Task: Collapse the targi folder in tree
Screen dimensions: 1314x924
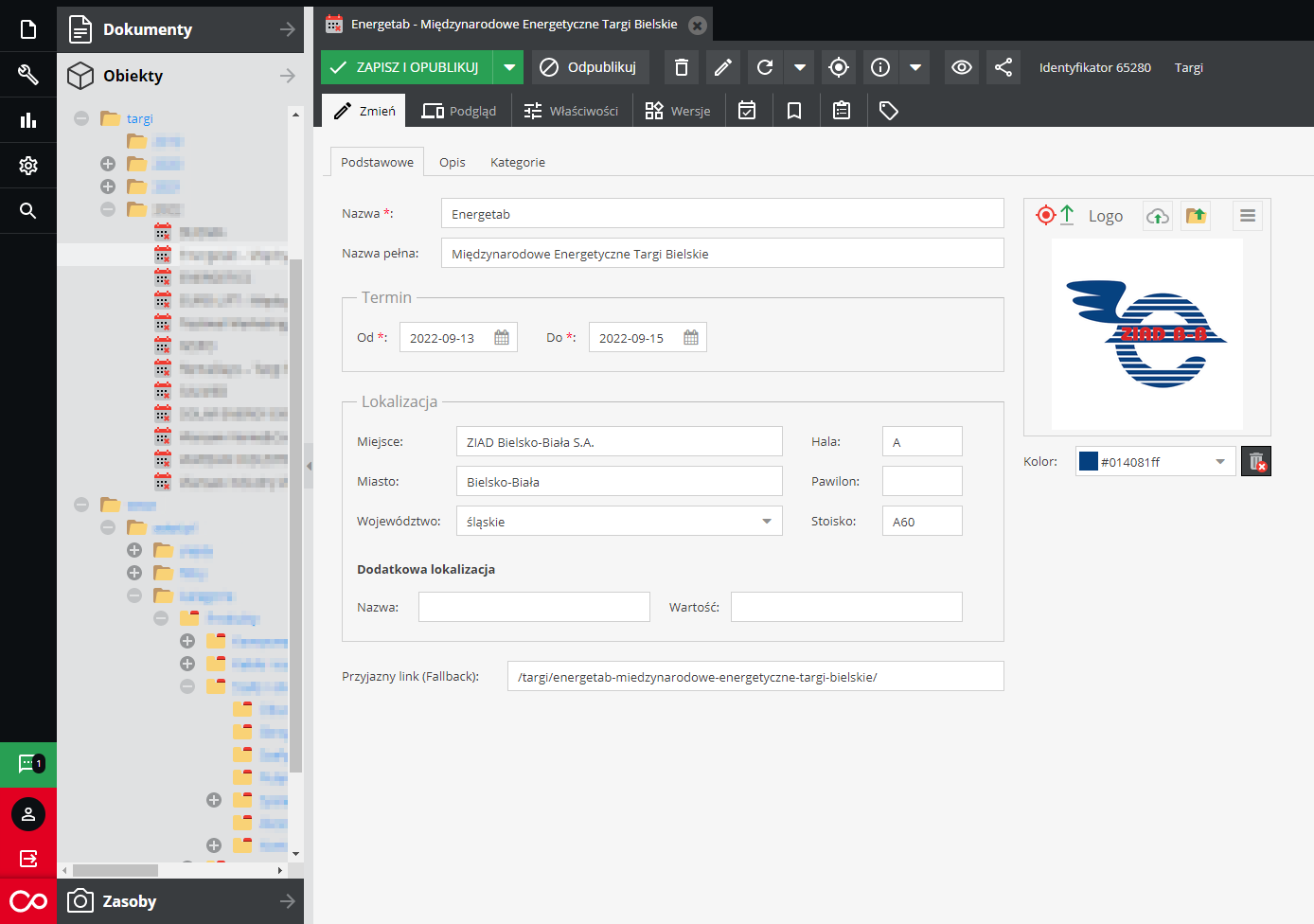Action: pos(81,118)
